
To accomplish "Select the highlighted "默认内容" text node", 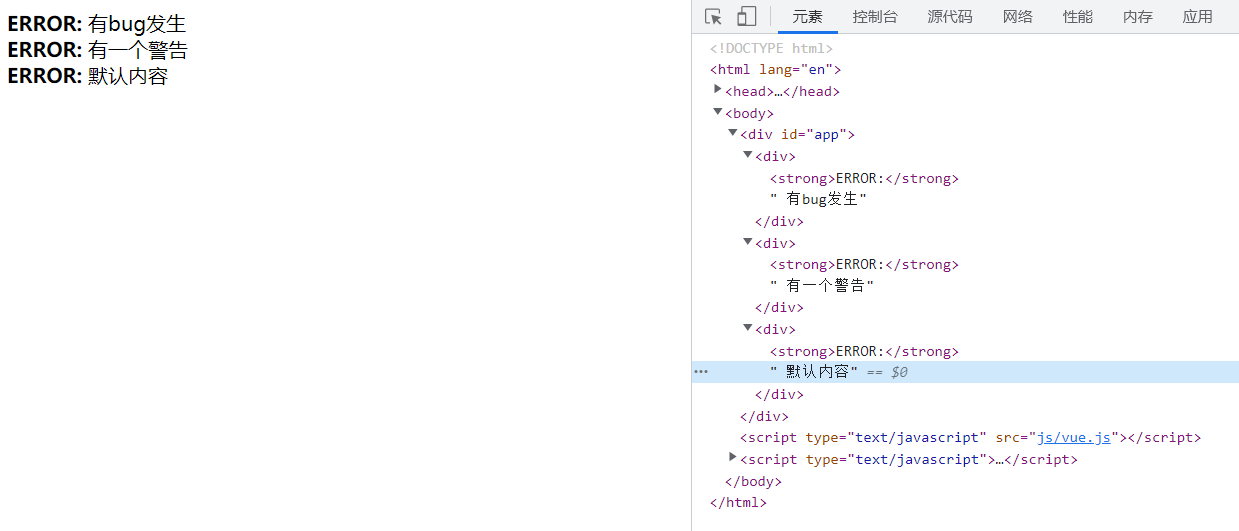I will [814, 372].
